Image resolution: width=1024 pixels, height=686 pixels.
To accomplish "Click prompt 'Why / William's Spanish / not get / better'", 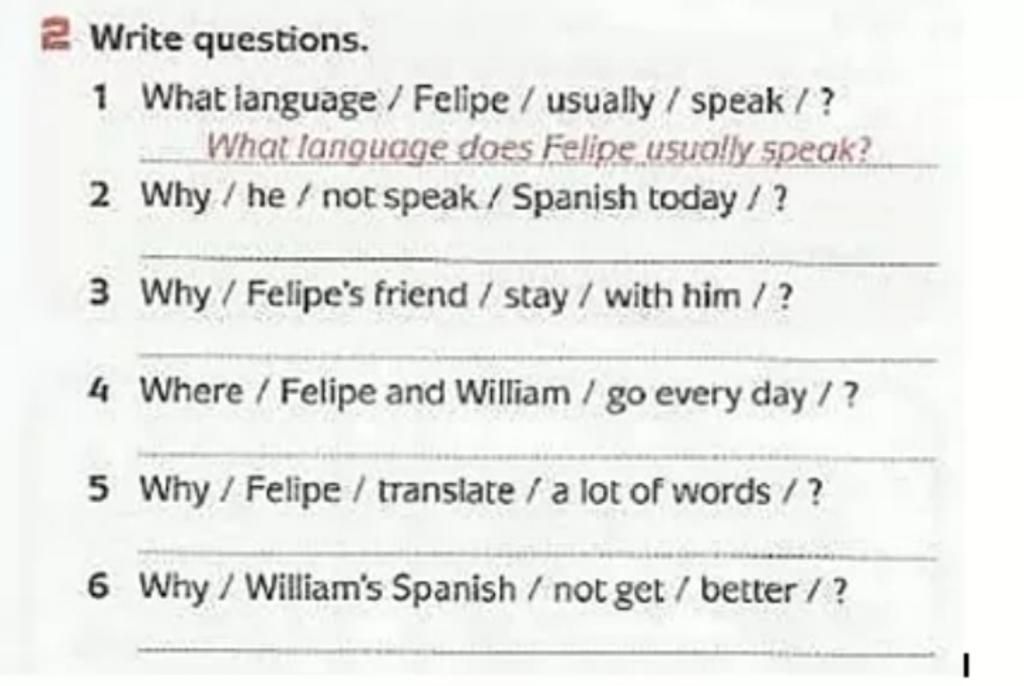I will pos(493,588).
